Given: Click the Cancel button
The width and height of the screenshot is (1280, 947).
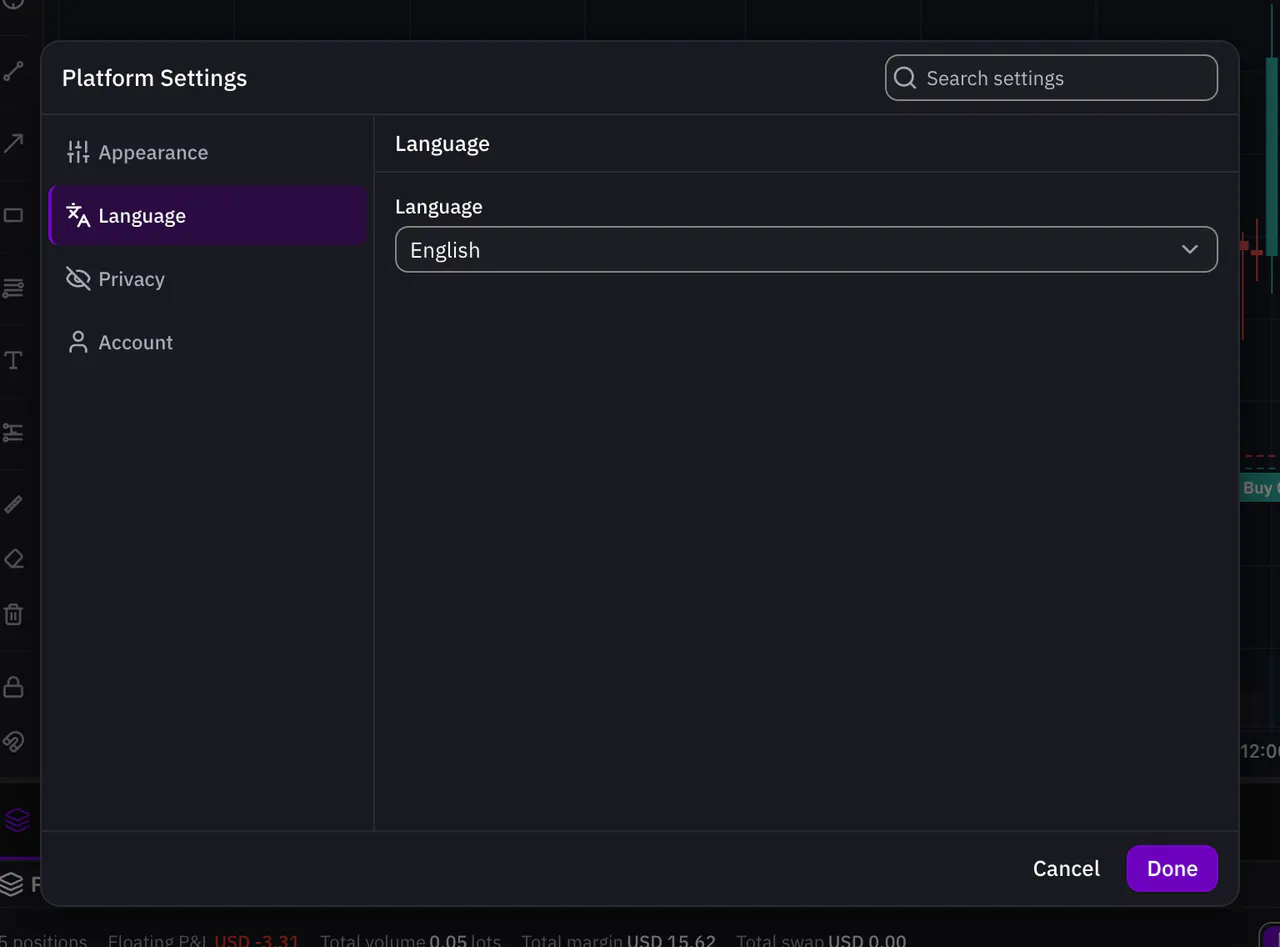Looking at the screenshot, I should [x=1066, y=869].
